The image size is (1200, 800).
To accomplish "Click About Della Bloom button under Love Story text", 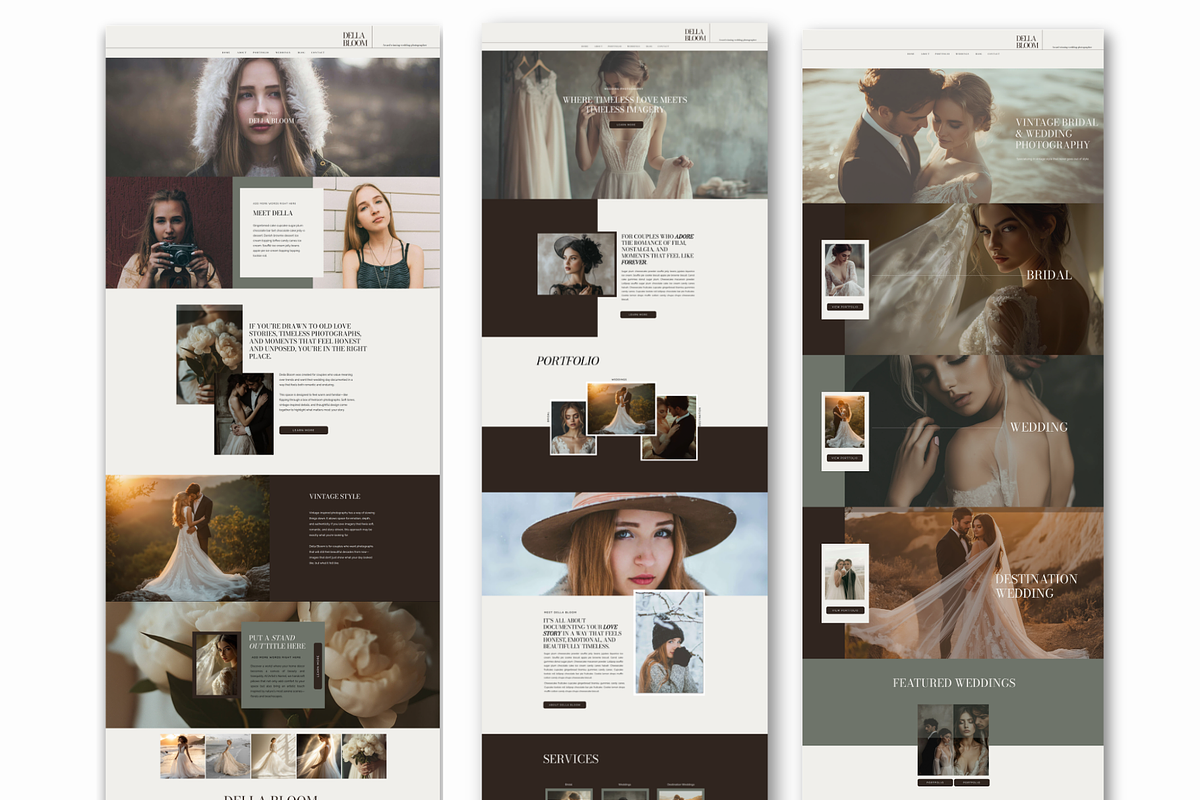I will pyautogui.click(x=565, y=705).
